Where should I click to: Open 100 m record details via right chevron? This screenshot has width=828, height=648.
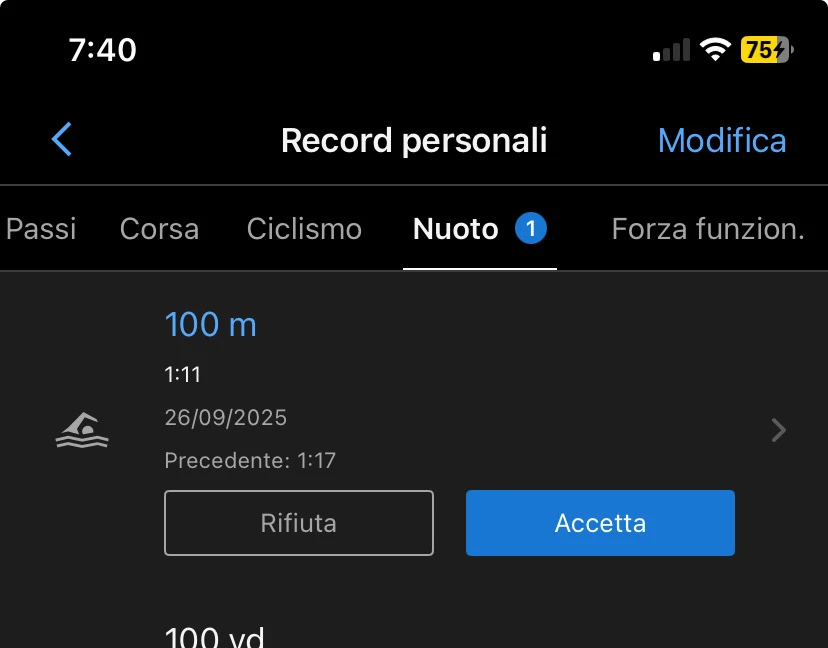[778, 430]
